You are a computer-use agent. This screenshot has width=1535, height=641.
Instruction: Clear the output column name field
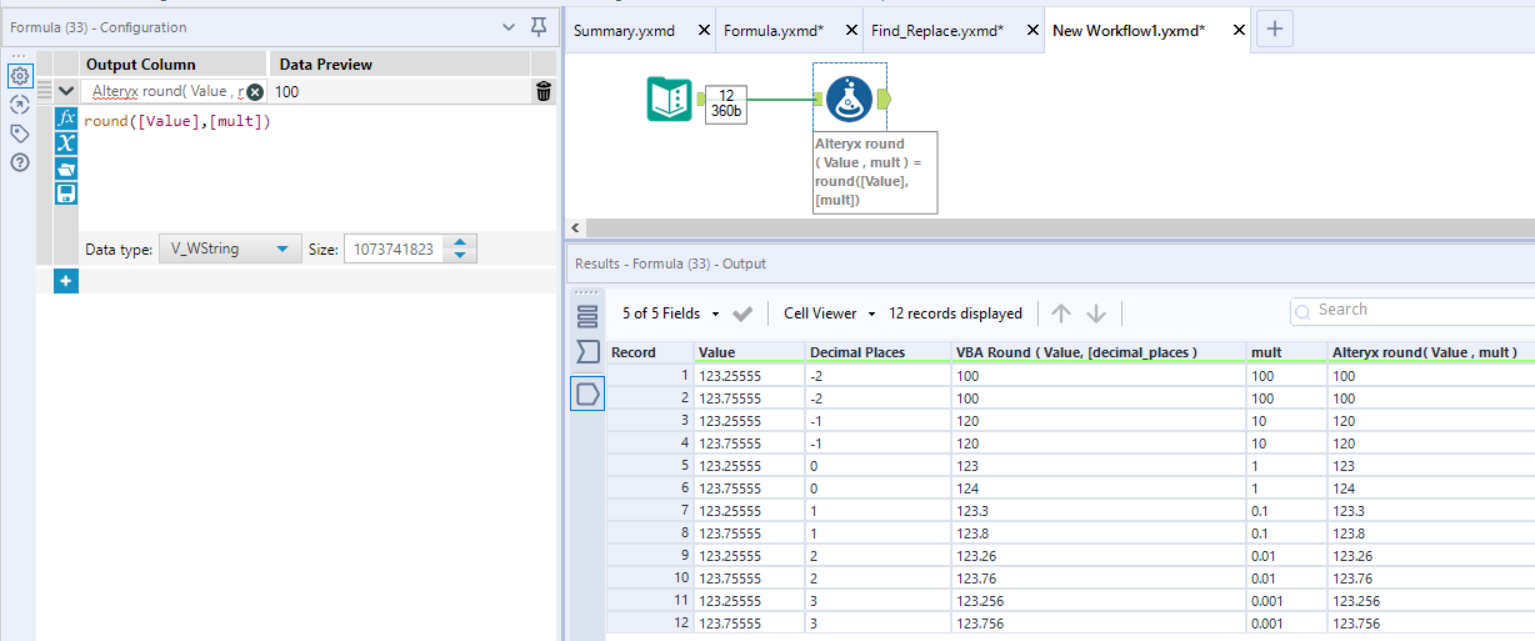[255, 92]
